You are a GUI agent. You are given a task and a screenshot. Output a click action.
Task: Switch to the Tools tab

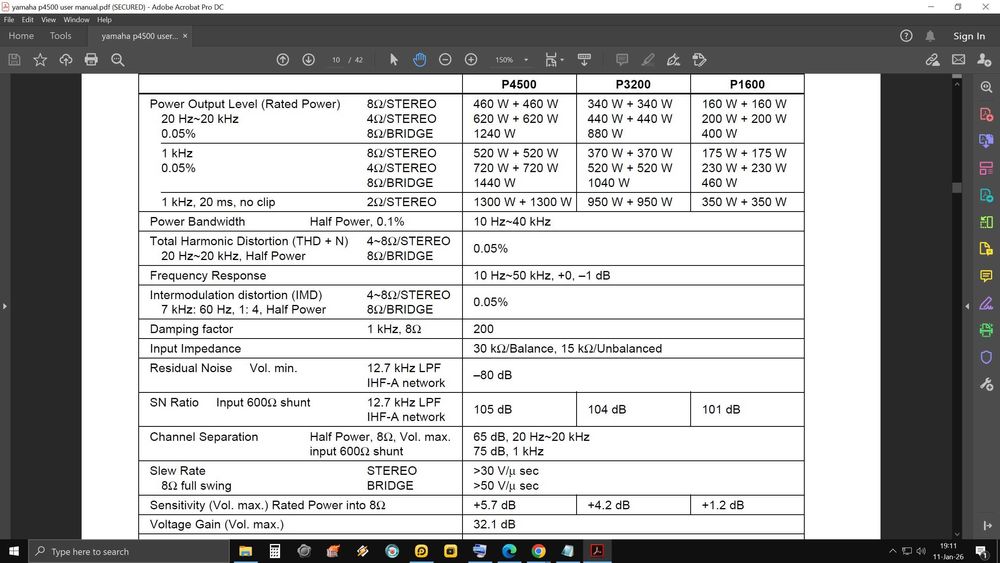click(x=61, y=36)
